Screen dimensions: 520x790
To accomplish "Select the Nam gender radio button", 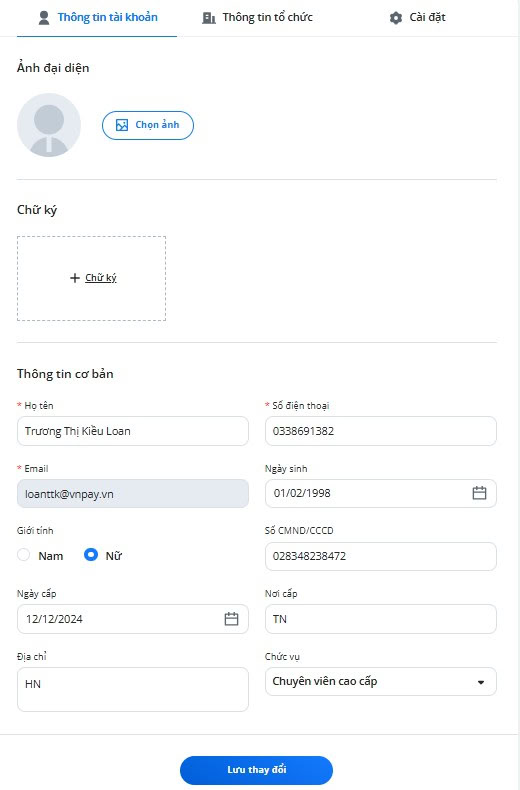I will click(x=24, y=555).
